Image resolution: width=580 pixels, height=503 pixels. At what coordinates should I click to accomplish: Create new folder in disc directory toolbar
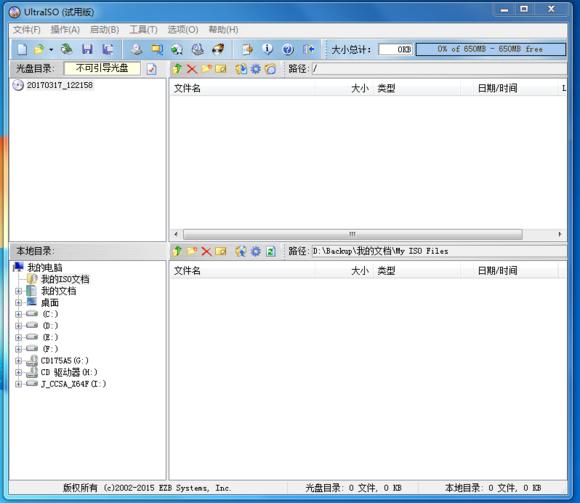click(x=206, y=69)
